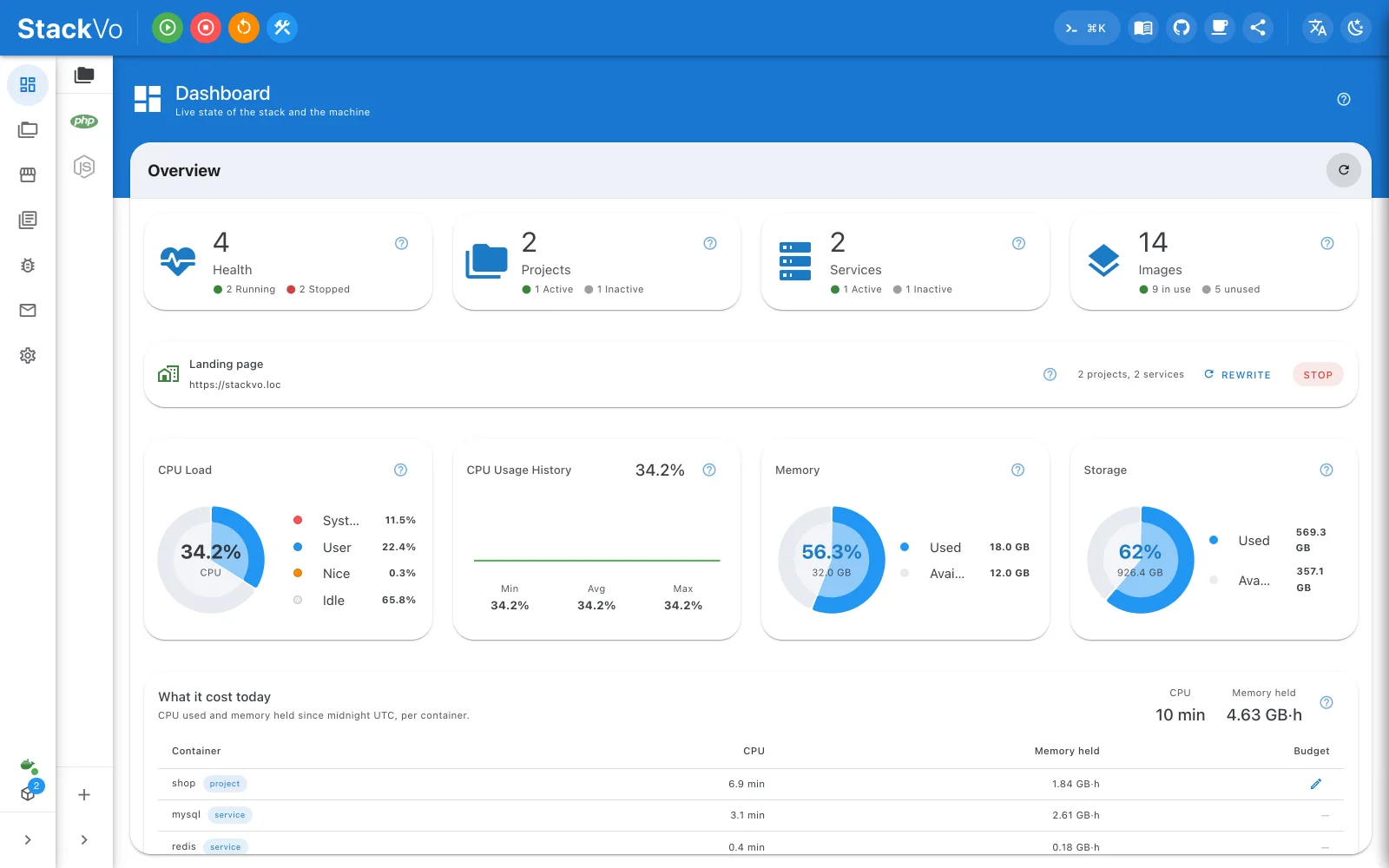
Task: Select the PHP project icon
Action: (x=84, y=122)
